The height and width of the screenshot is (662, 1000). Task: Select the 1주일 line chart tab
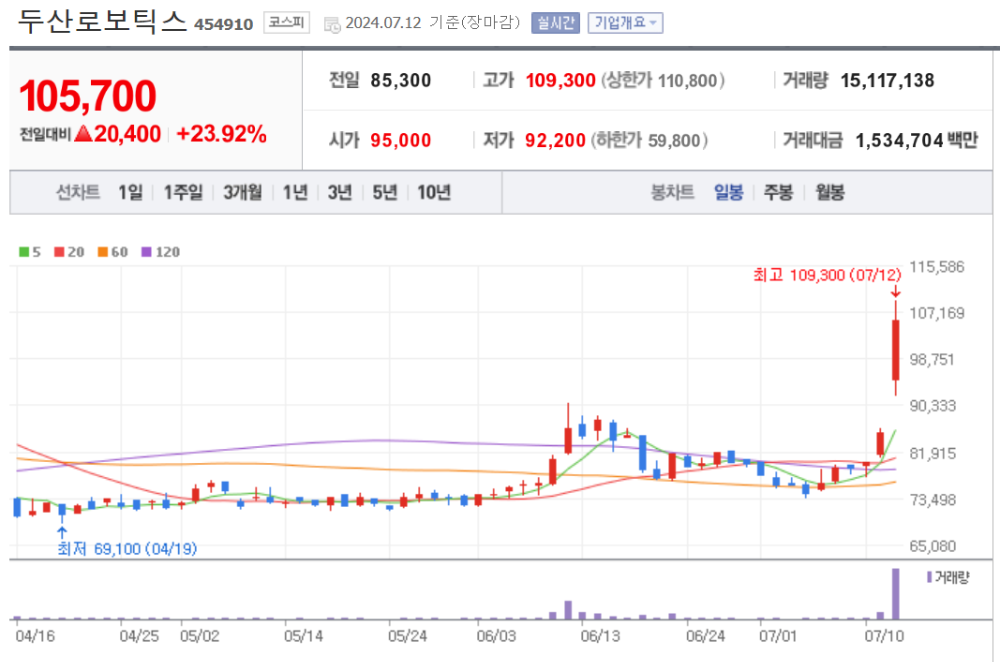[183, 192]
